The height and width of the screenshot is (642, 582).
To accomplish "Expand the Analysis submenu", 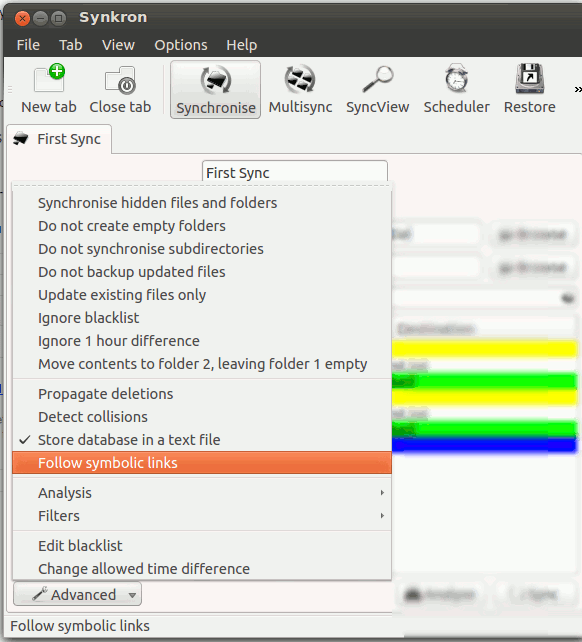I will (202, 493).
